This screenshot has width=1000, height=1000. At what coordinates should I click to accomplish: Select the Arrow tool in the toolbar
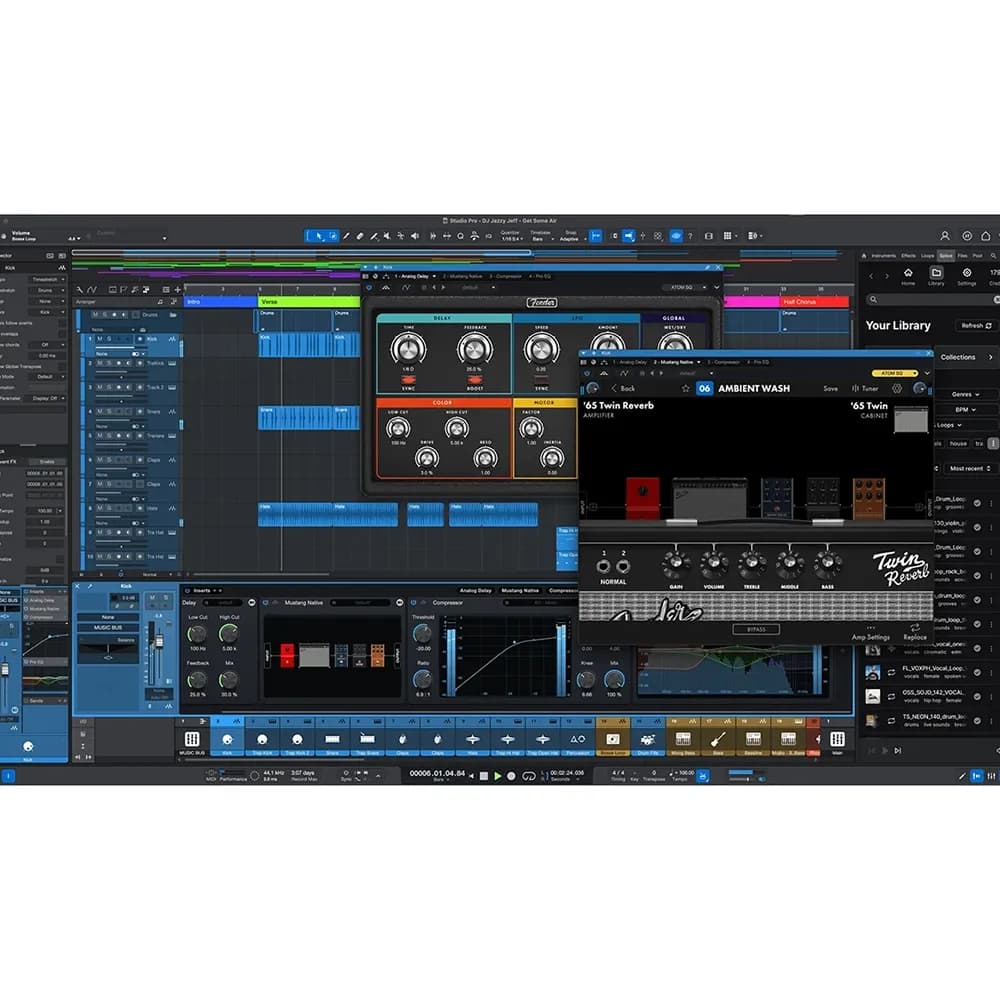pos(319,236)
